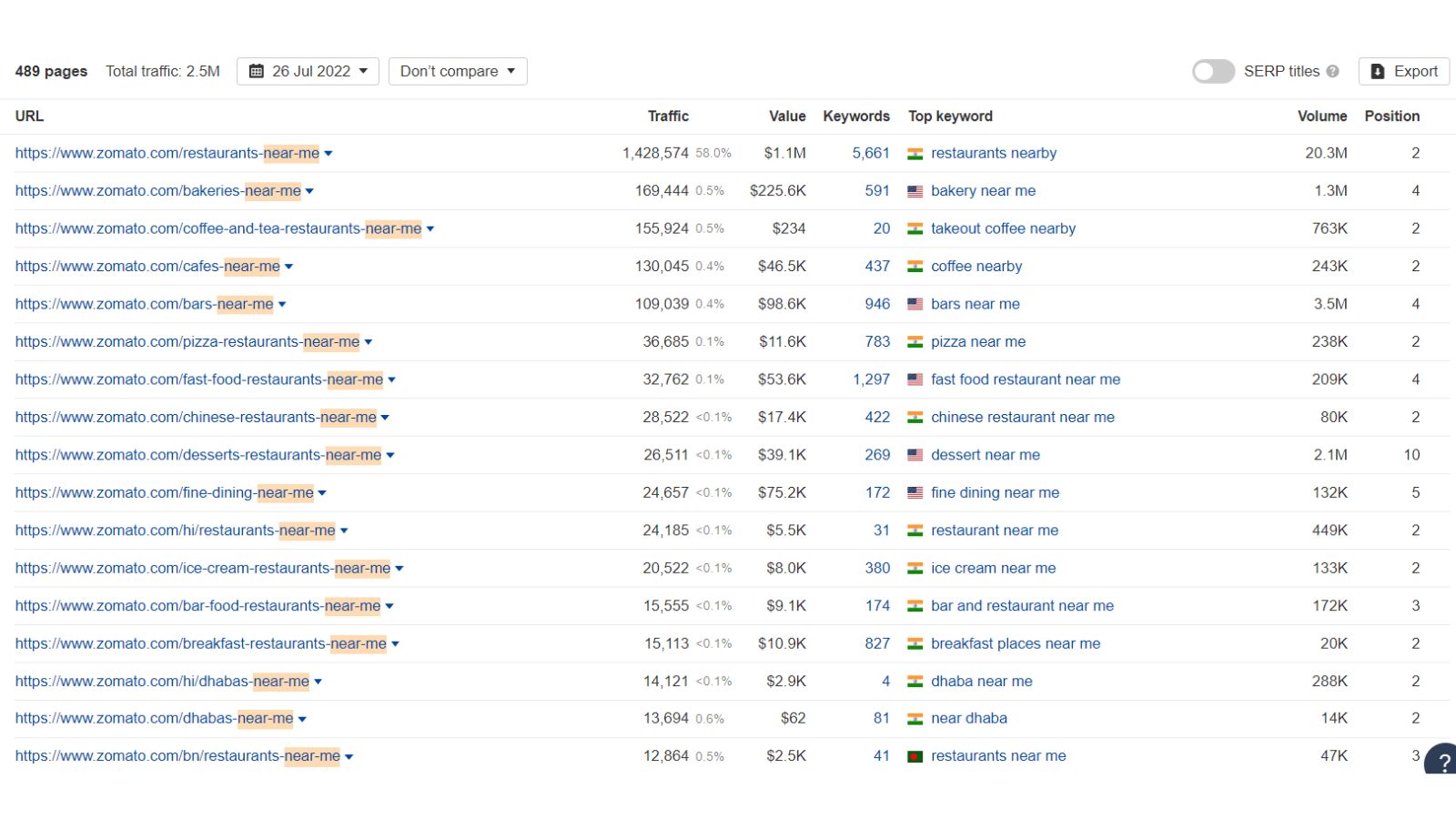
Task: Open the hi/restaurants-near-me URL
Action: [x=176, y=531]
